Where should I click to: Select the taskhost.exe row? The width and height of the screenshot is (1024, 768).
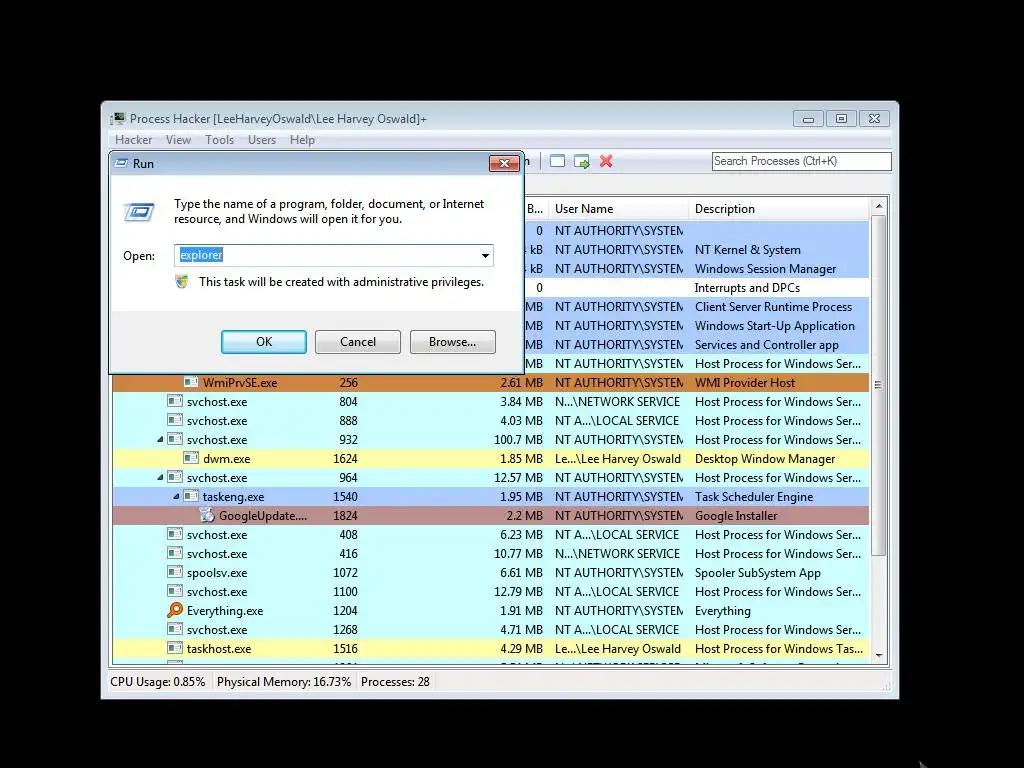pyautogui.click(x=490, y=648)
